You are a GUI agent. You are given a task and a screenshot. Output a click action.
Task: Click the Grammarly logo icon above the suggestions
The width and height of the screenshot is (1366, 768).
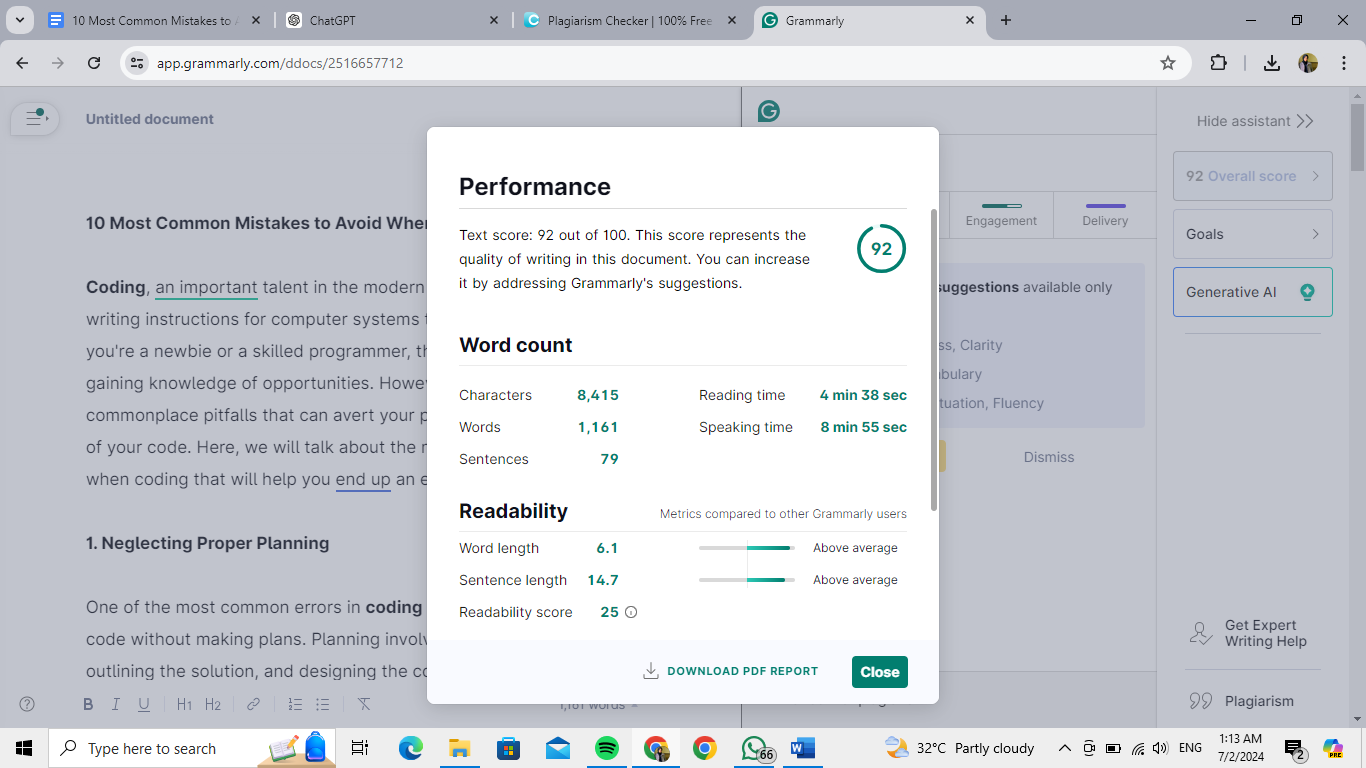[768, 111]
